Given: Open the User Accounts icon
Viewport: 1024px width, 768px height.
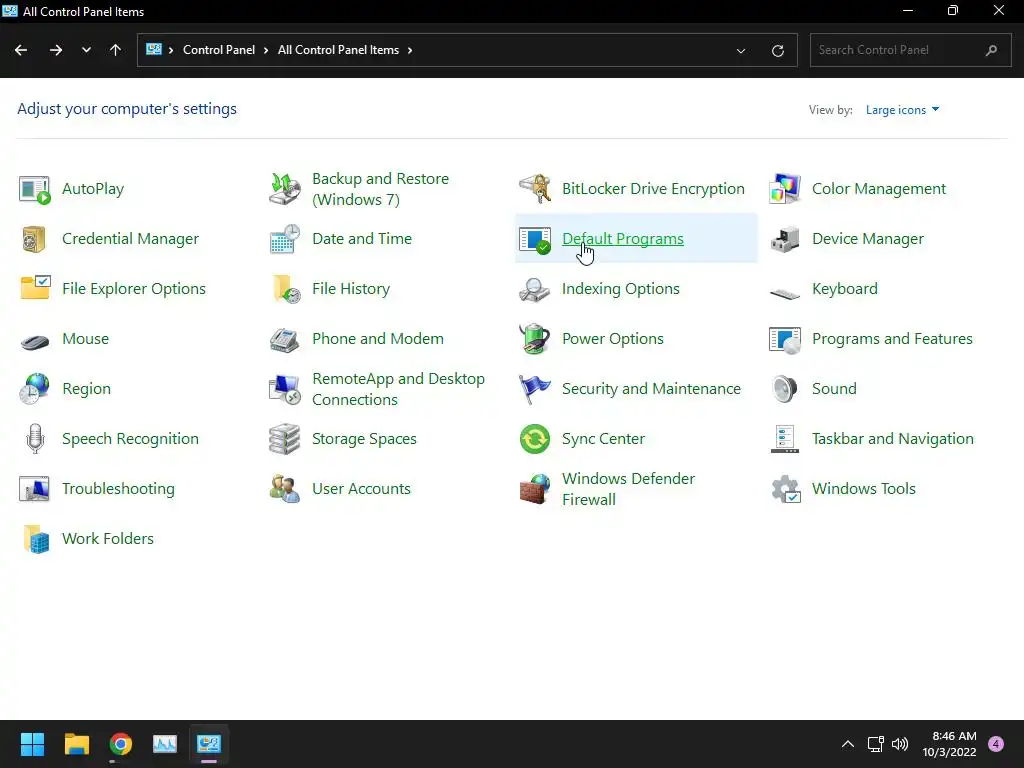Looking at the screenshot, I should point(285,489).
